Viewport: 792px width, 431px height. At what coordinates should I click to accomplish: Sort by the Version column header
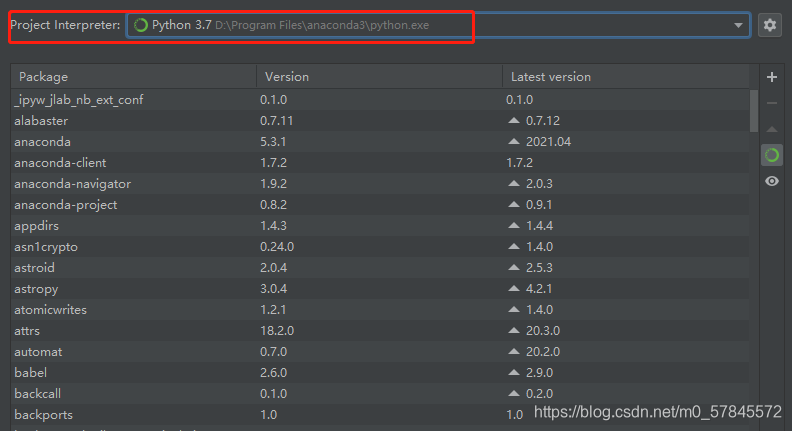(x=379, y=77)
